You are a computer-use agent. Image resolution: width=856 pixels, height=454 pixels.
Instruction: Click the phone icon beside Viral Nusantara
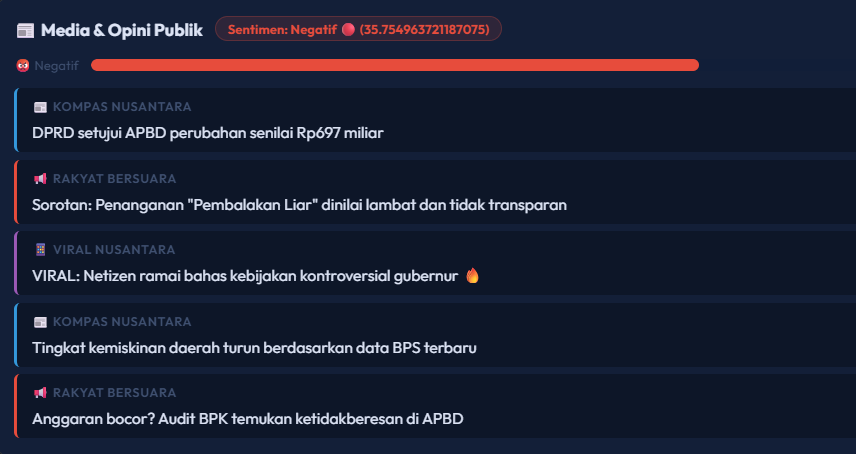click(x=40, y=250)
